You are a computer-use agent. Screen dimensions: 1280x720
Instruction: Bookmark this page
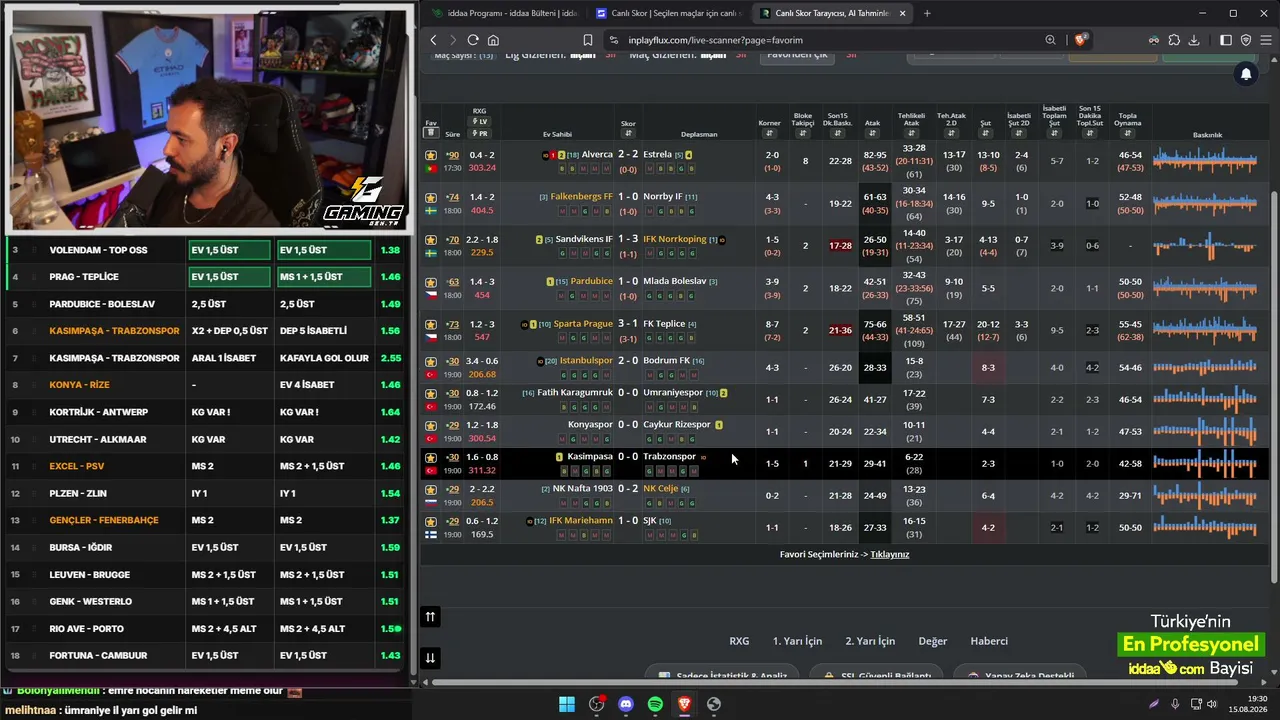[588, 40]
